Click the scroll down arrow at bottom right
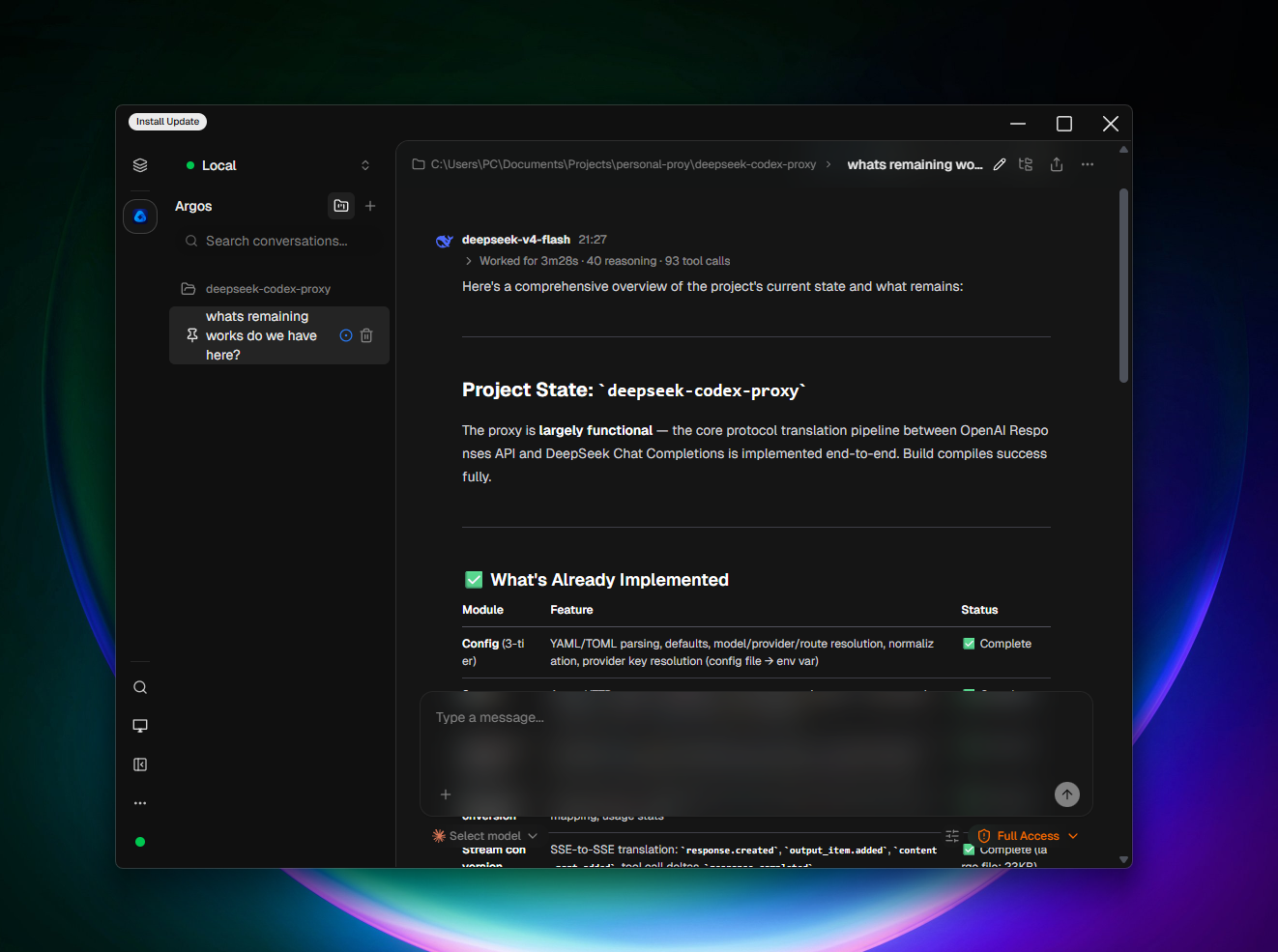The image size is (1278, 952). (x=1123, y=859)
